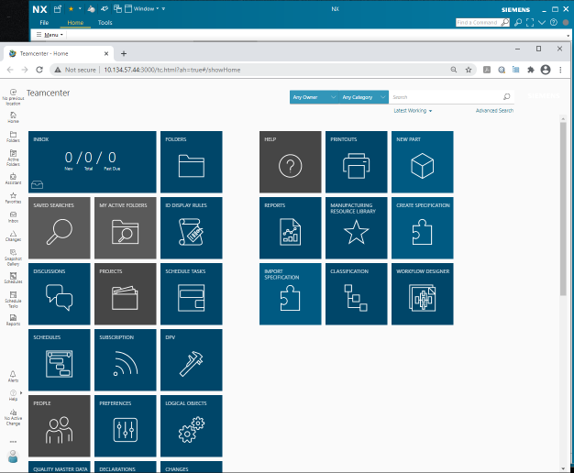Open the sidebar Help item
574x473 pixels.
tap(13, 395)
